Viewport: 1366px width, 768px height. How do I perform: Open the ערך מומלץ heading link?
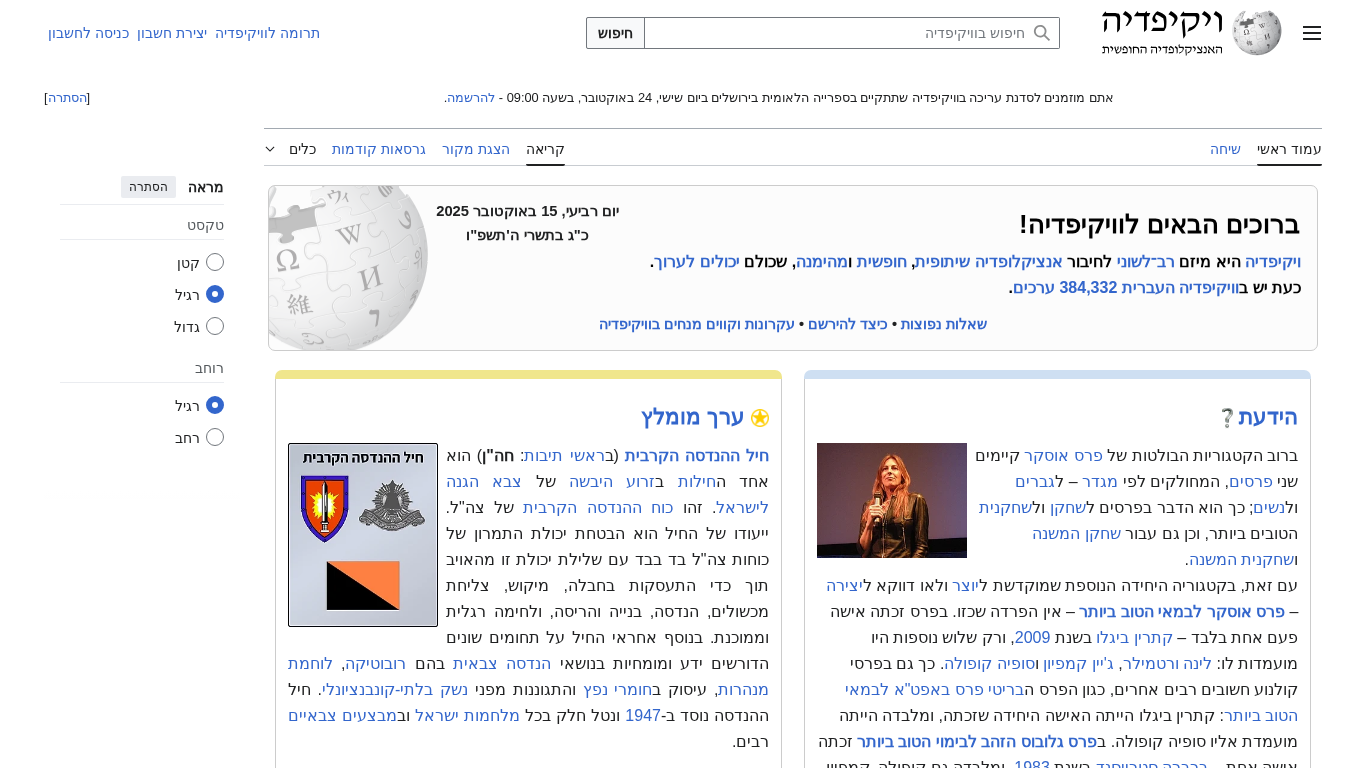[692, 417]
